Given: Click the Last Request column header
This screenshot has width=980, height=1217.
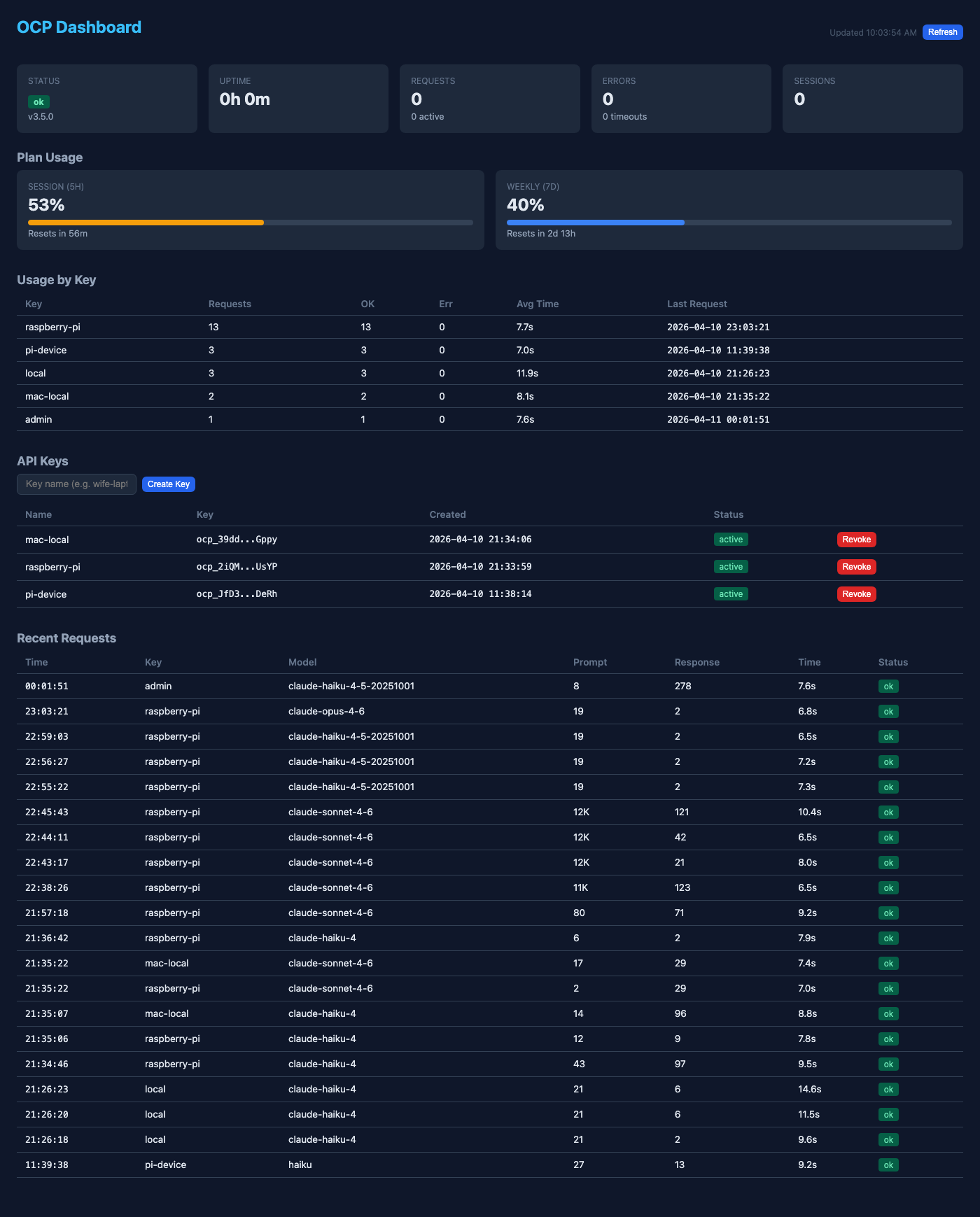Looking at the screenshot, I should click(697, 304).
